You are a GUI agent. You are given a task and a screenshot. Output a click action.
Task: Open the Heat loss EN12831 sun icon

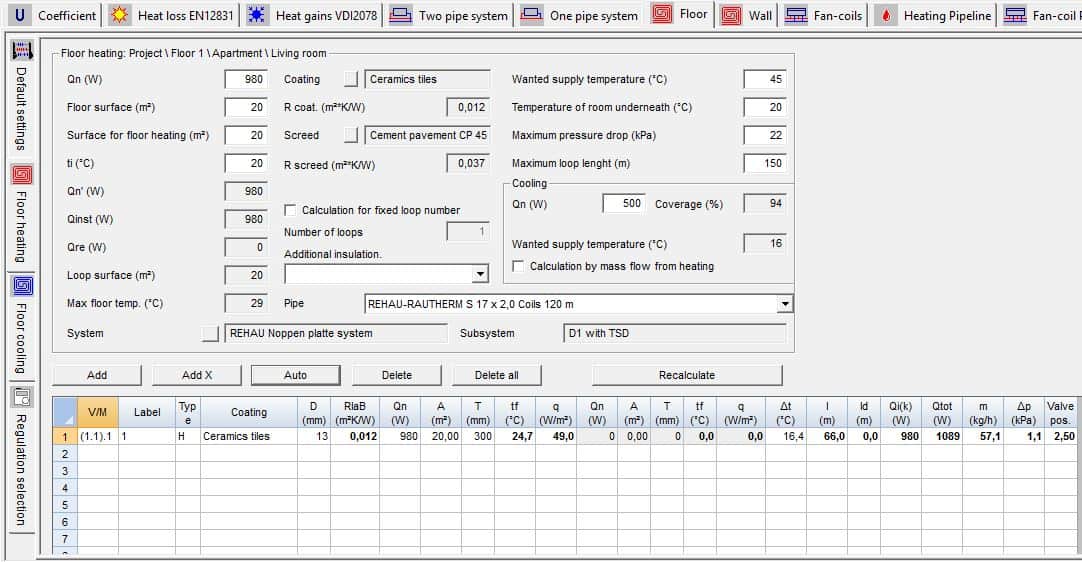point(120,15)
